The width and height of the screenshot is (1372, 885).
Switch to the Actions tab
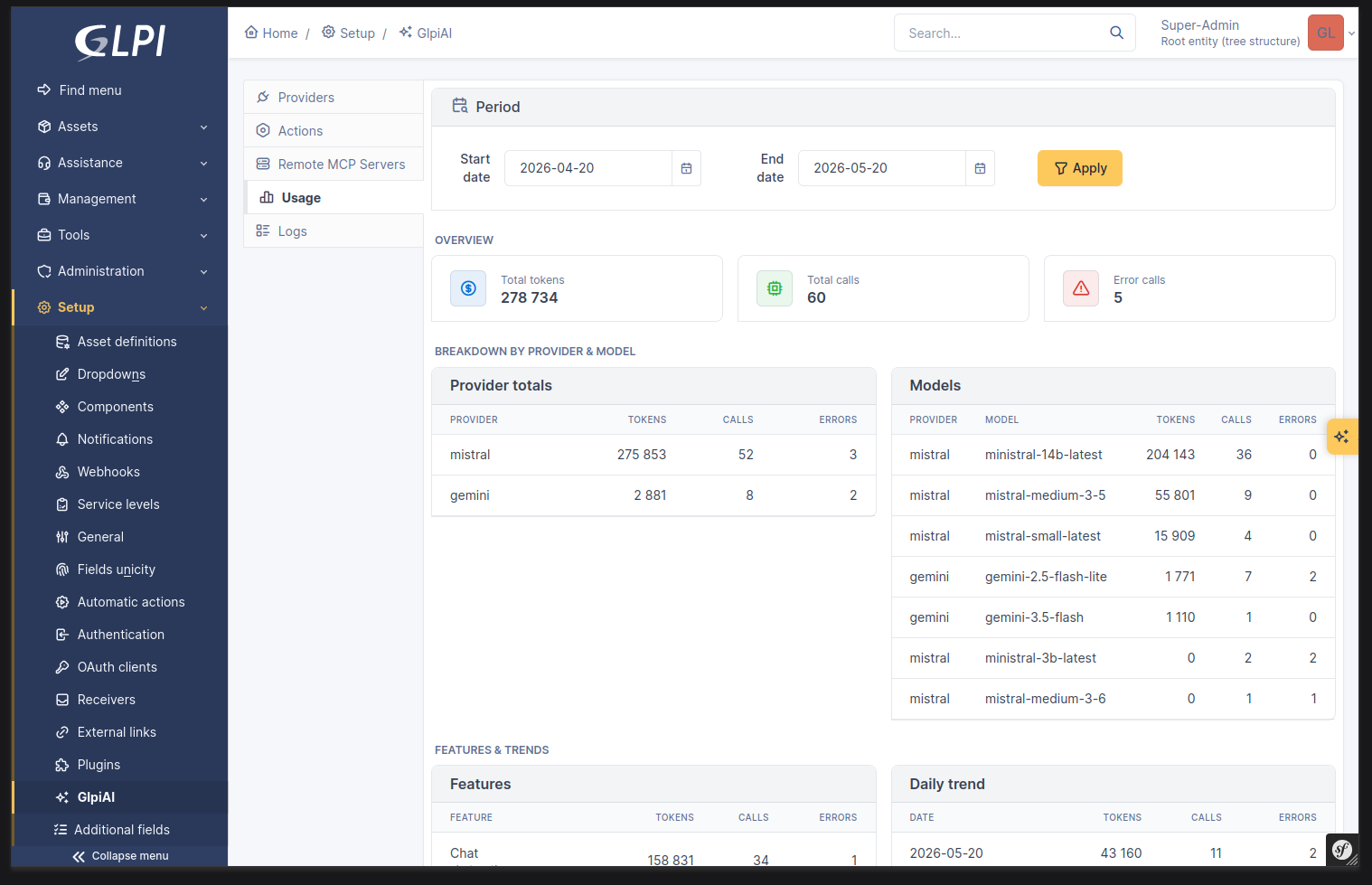pos(334,131)
